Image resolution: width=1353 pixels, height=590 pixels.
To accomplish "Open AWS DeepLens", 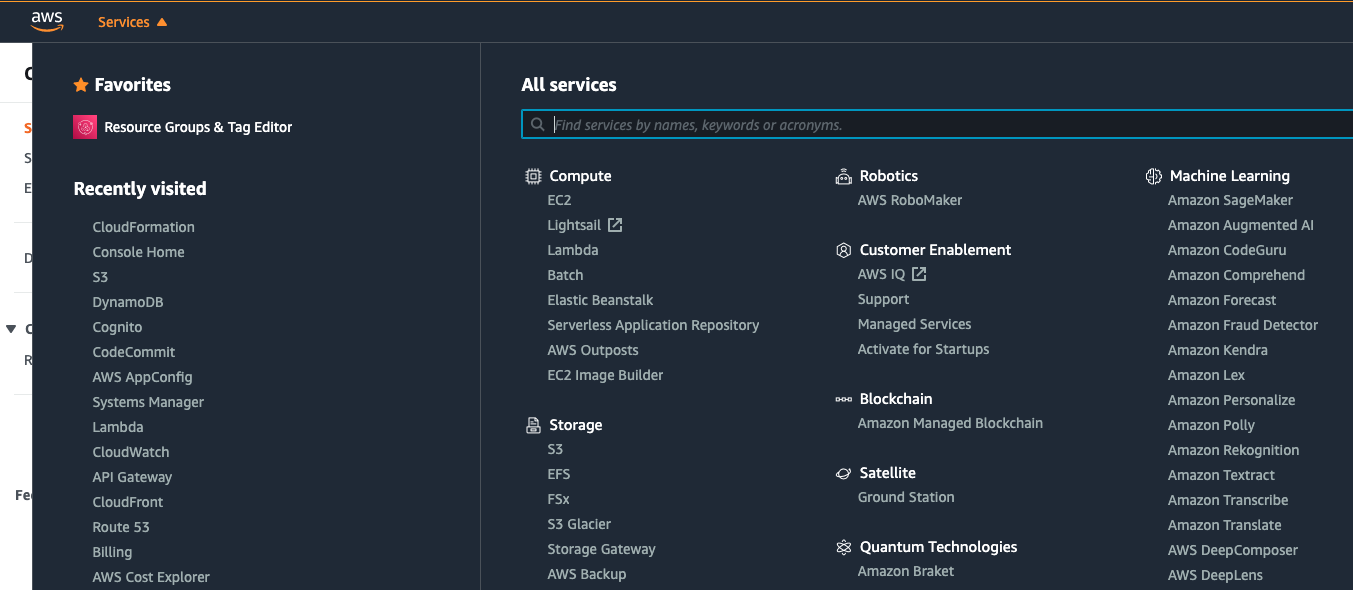I will 1215,575.
